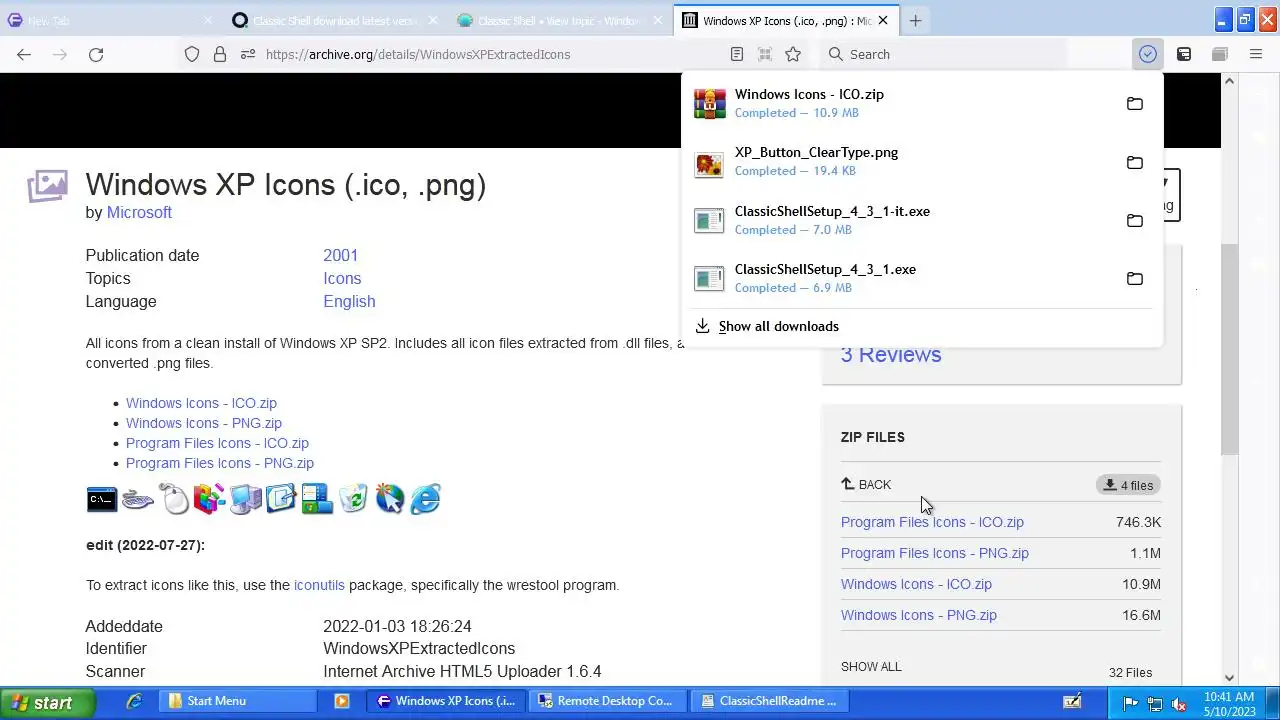Open folder for ClassicShellSetup_4_3_1-it.exe download
Image resolution: width=1280 pixels, height=720 pixels.
[x=1135, y=221]
